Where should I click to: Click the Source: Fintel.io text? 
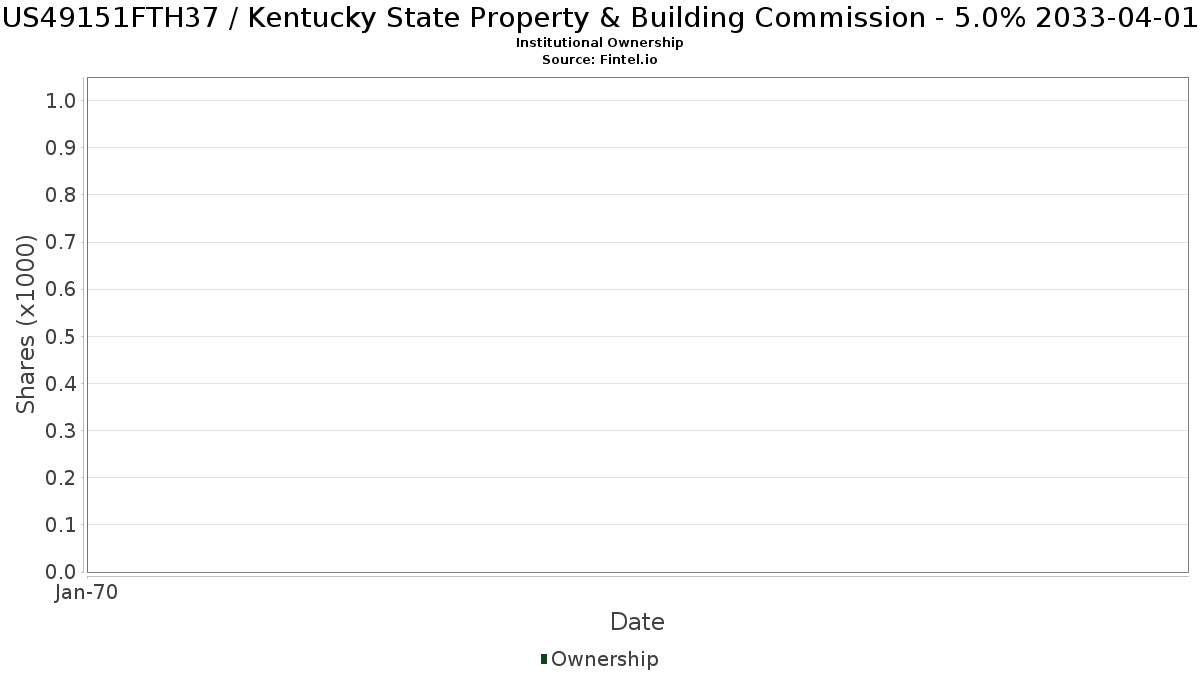click(x=599, y=60)
